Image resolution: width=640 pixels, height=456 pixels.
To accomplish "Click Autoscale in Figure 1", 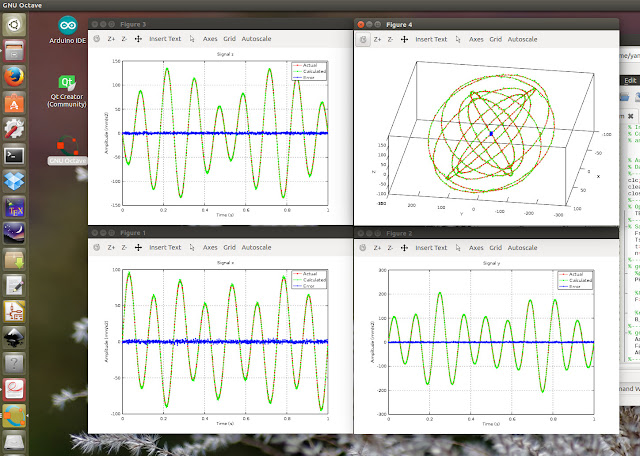I will point(256,247).
